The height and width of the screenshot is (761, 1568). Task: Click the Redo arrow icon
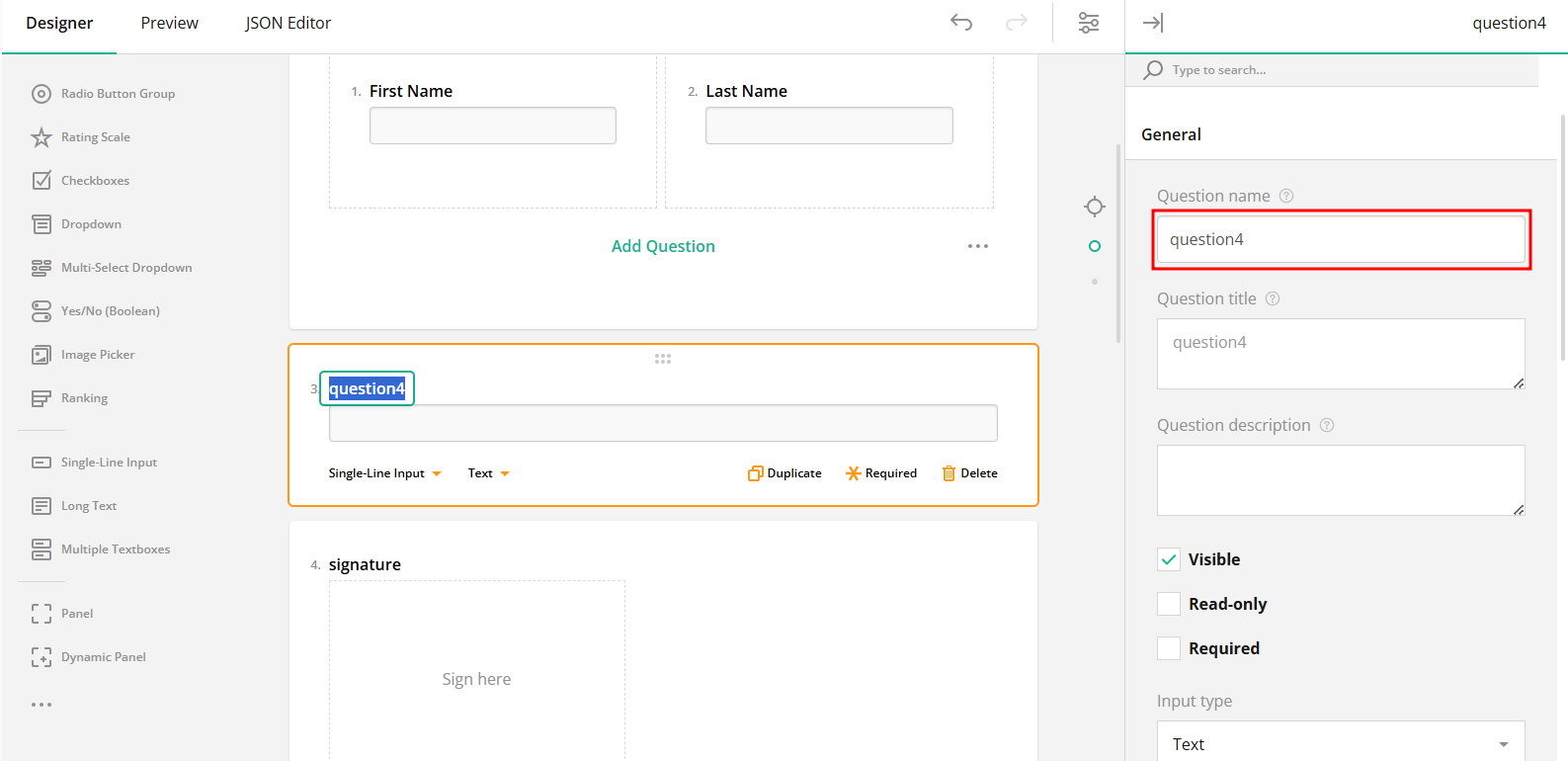[1016, 23]
